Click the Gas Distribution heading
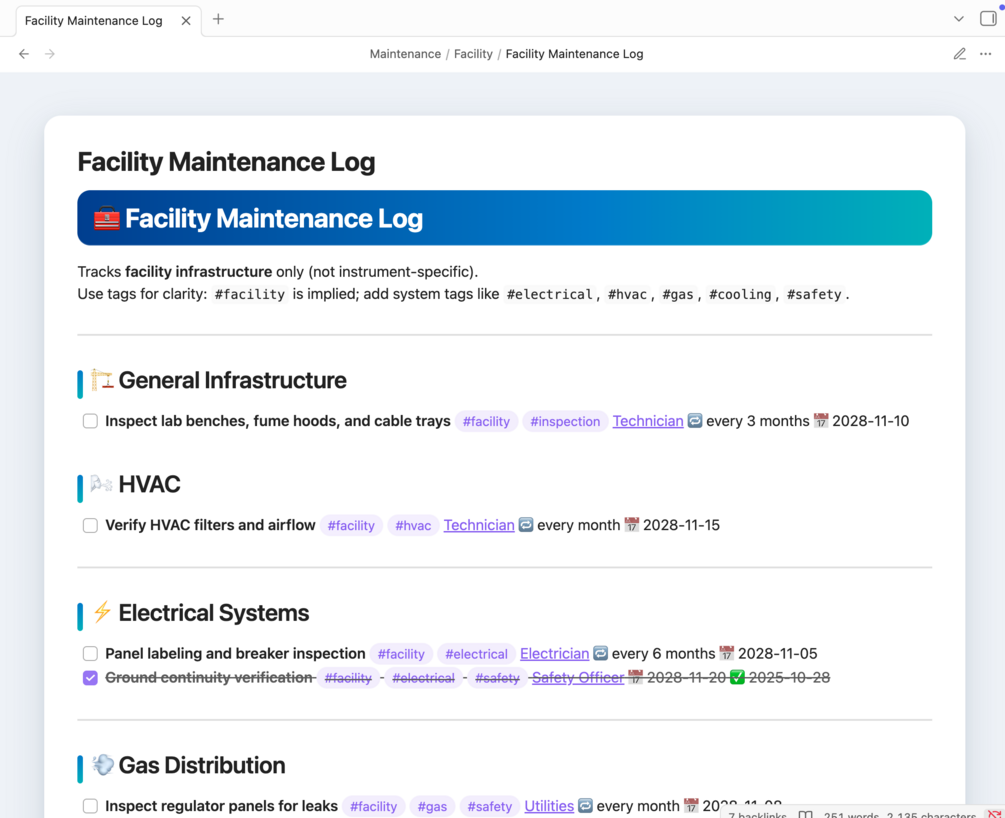1005x818 pixels. point(202,765)
